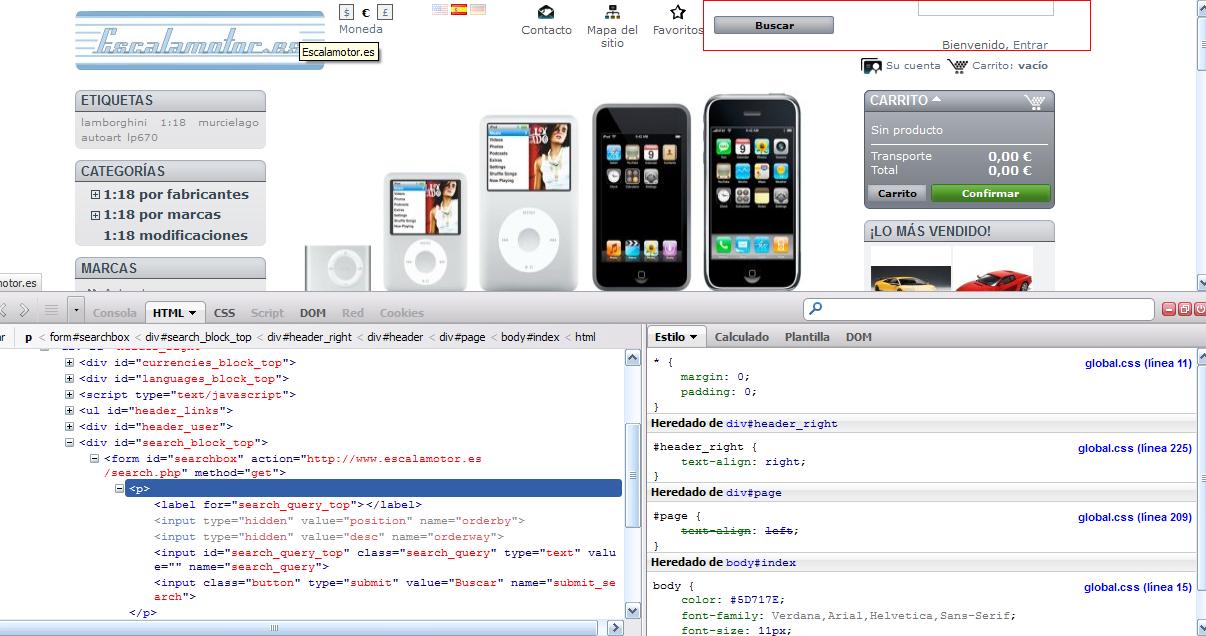Screen dimensions: 1206x636
Task: Expand the div#header_user node
Action: click(x=70, y=427)
